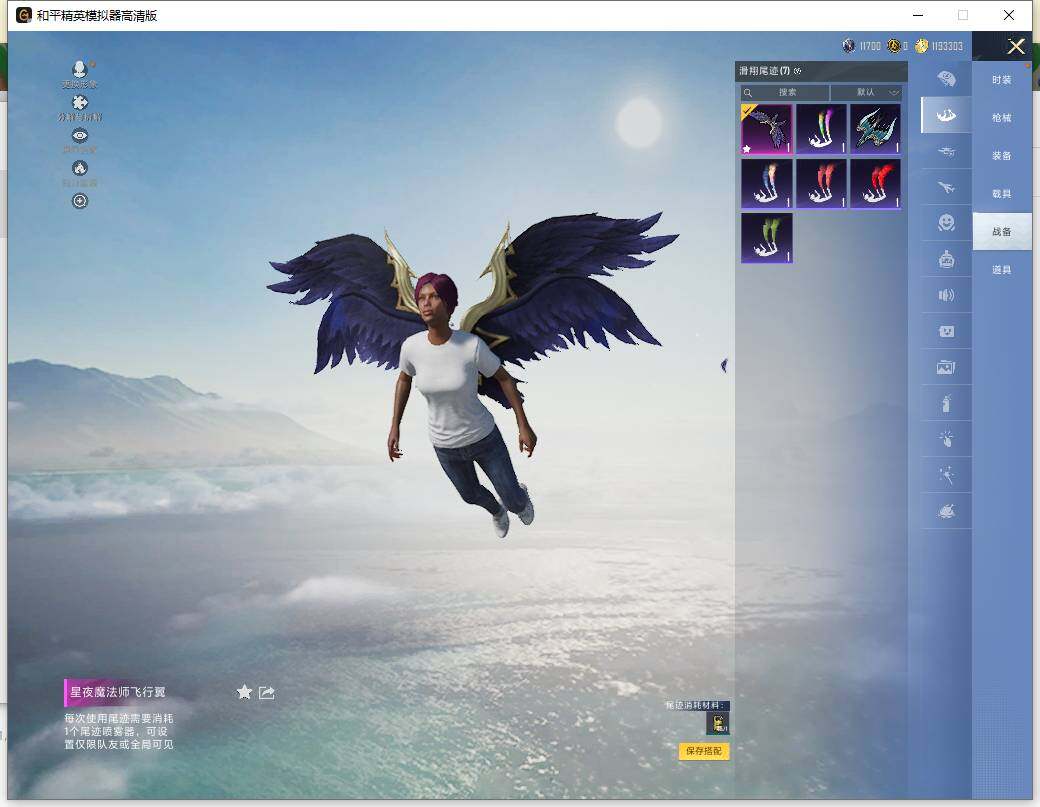Switch to the 枪械 tab
Screen dimensions: 1040x807
pos(1002,117)
